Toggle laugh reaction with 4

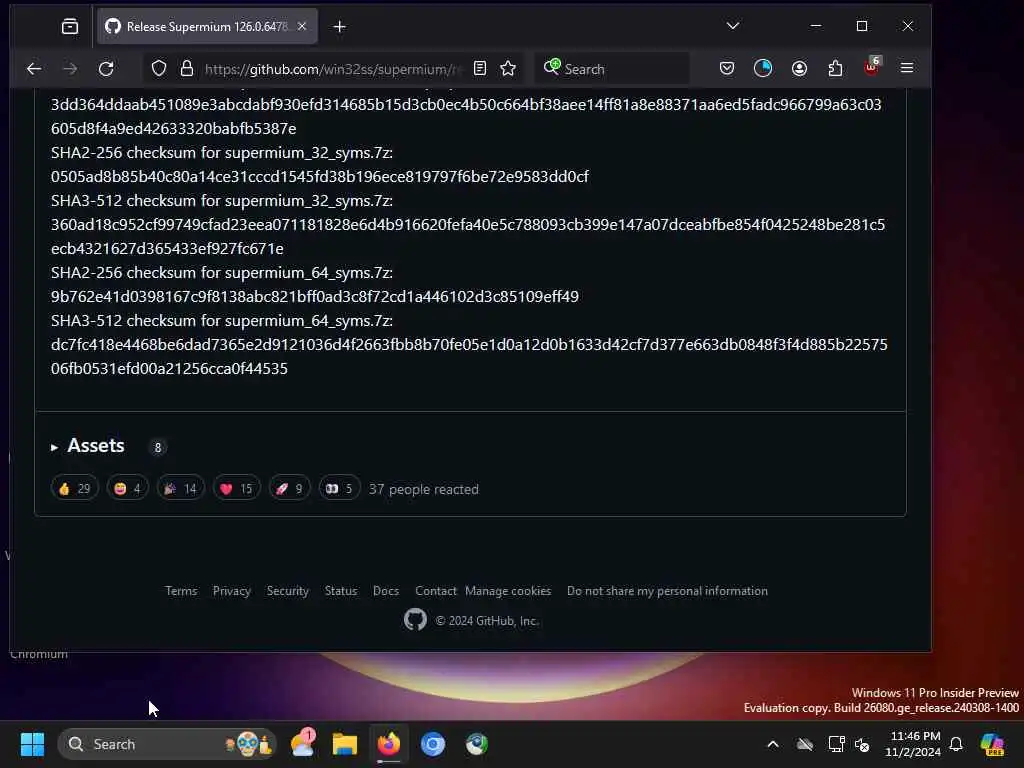[x=127, y=488]
